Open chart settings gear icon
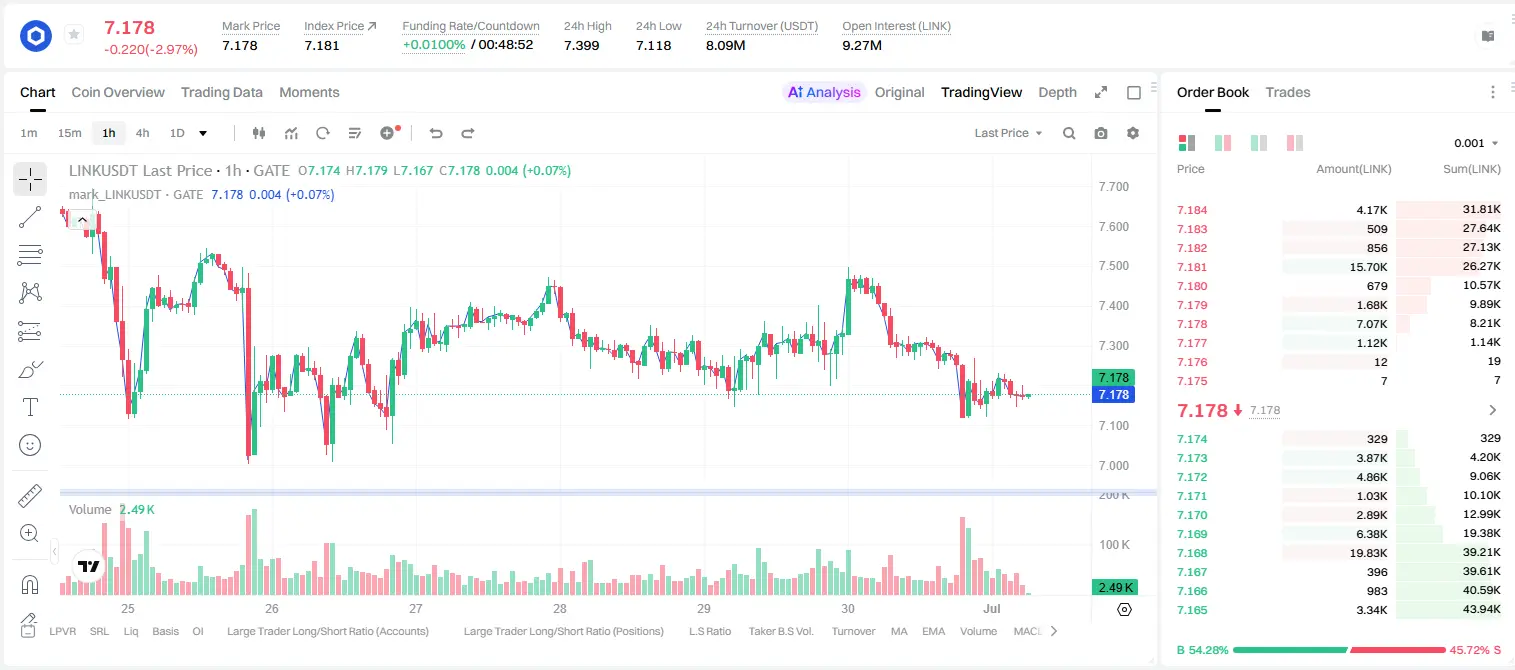This screenshot has height=670, width=1515. pyautogui.click(x=1133, y=133)
